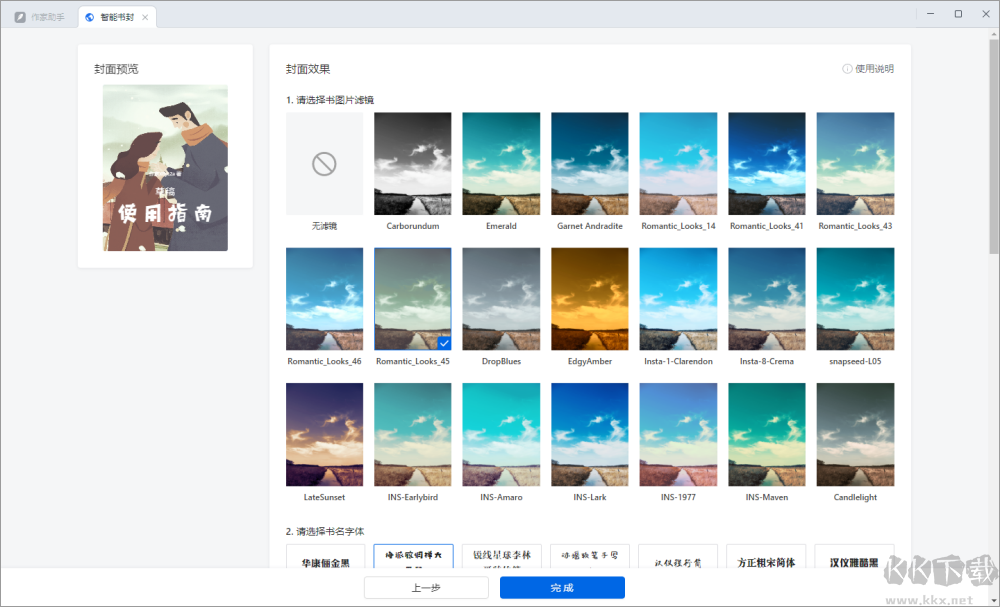This screenshot has height=607, width=1000.
Task: Apply the Emerald filter to the cover
Action: coord(501,163)
